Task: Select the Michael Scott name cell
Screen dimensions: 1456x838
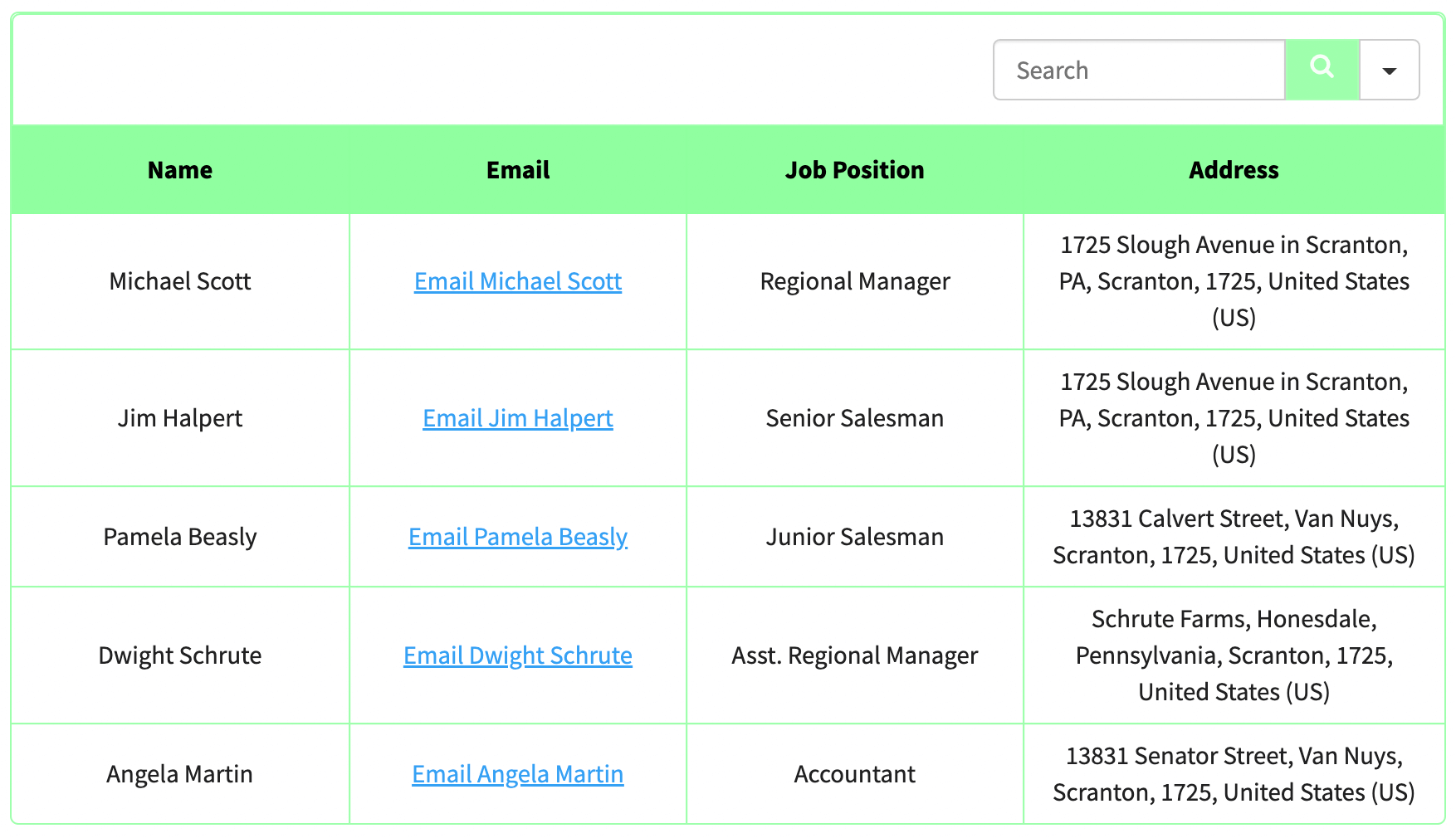Action: [180, 281]
